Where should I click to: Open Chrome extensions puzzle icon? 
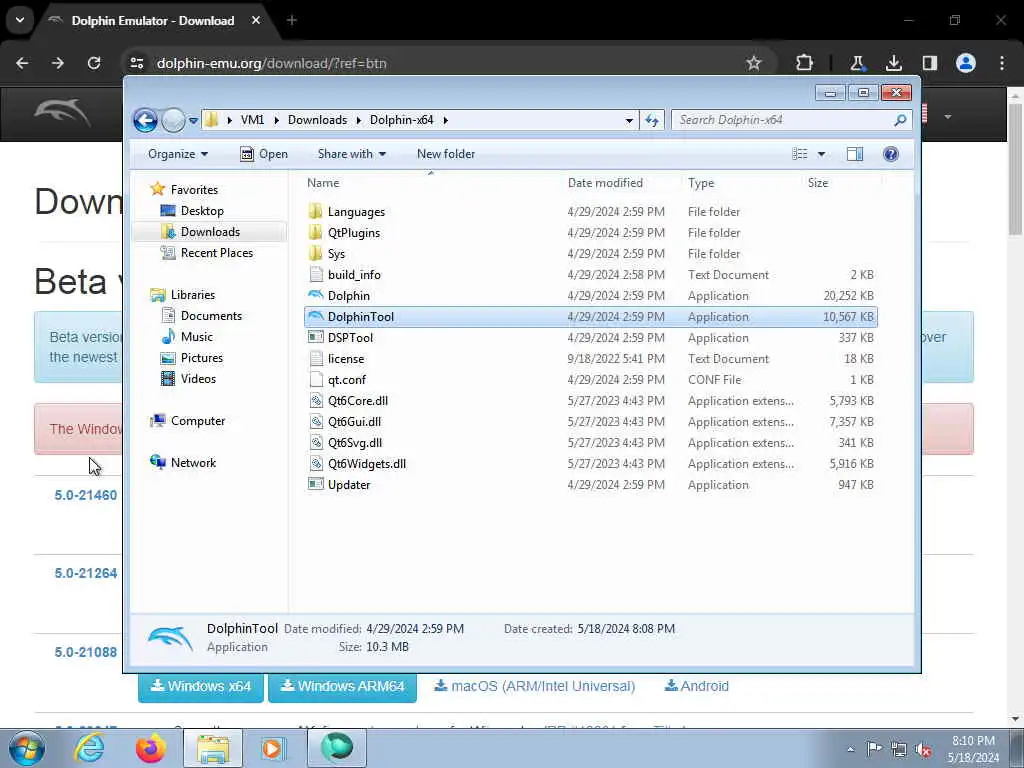805,63
